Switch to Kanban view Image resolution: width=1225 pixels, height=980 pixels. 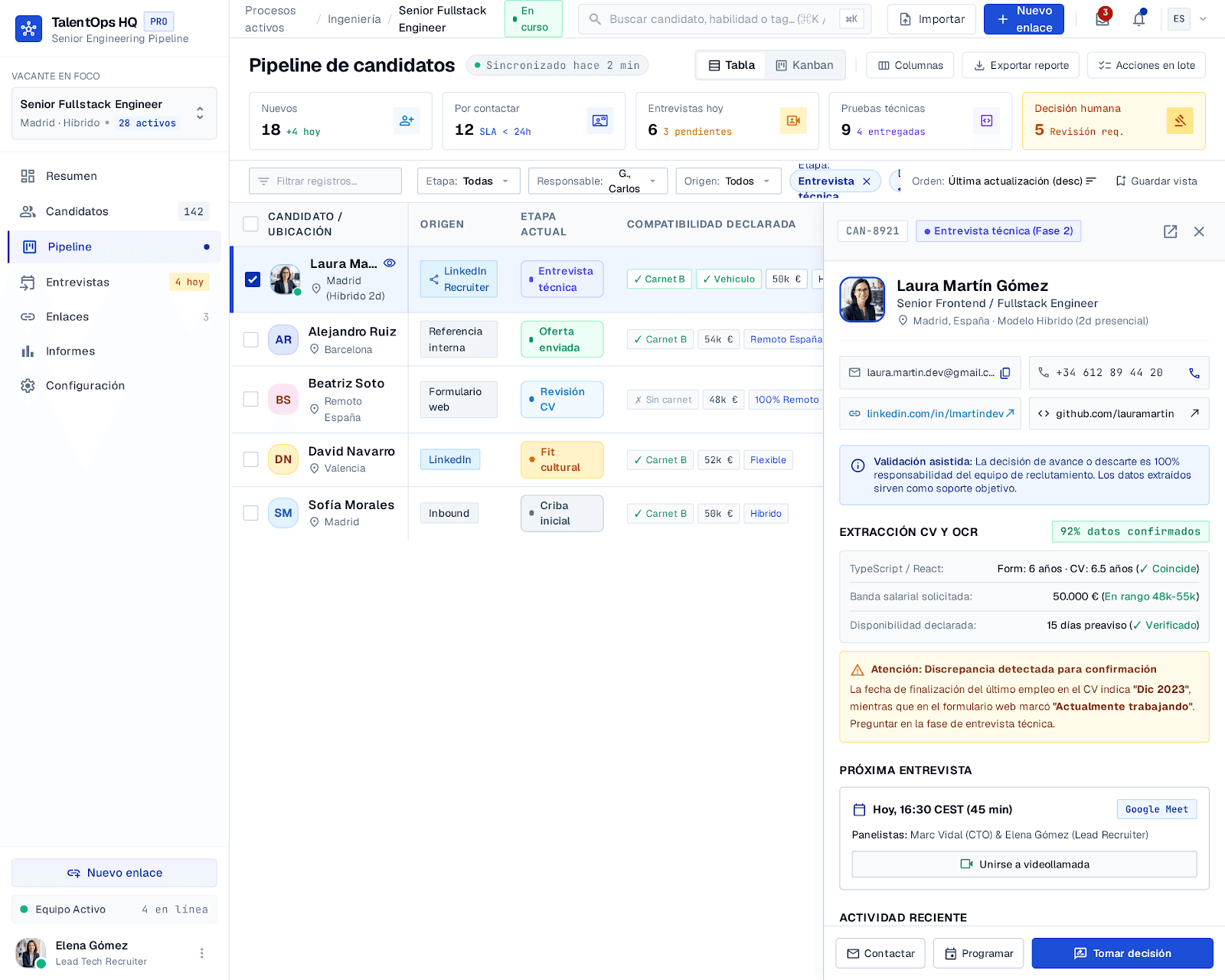click(x=805, y=65)
